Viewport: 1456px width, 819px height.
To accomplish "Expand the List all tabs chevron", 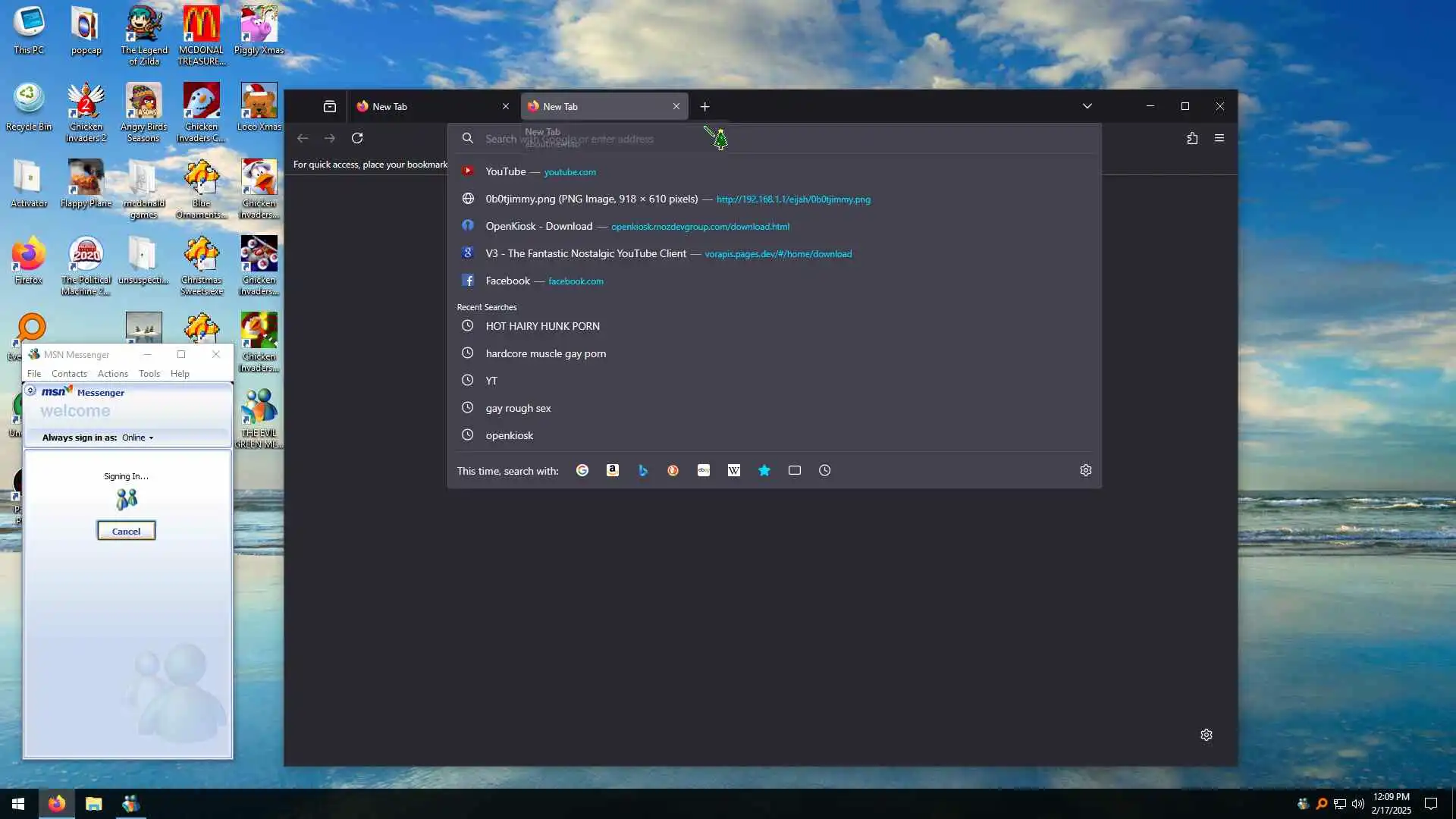I will tap(1087, 106).
